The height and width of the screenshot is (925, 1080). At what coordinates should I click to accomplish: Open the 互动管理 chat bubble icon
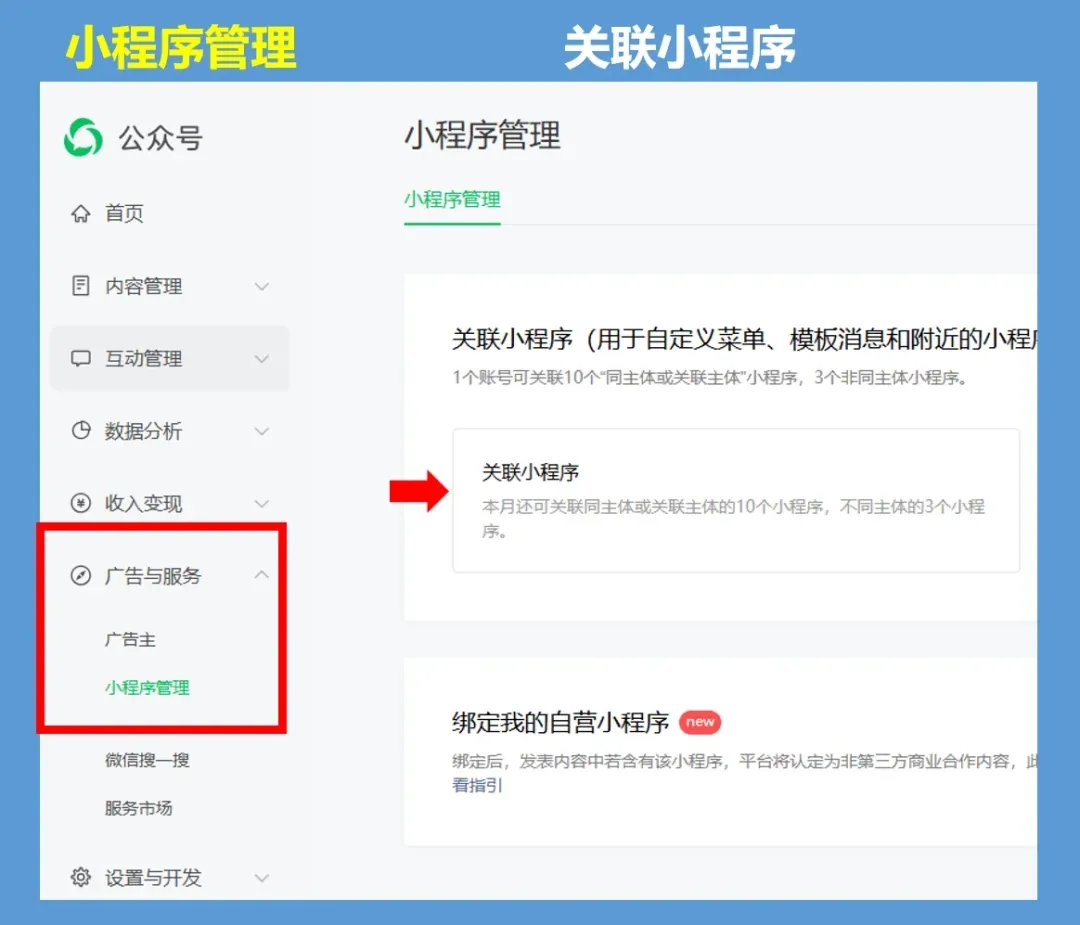point(81,358)
